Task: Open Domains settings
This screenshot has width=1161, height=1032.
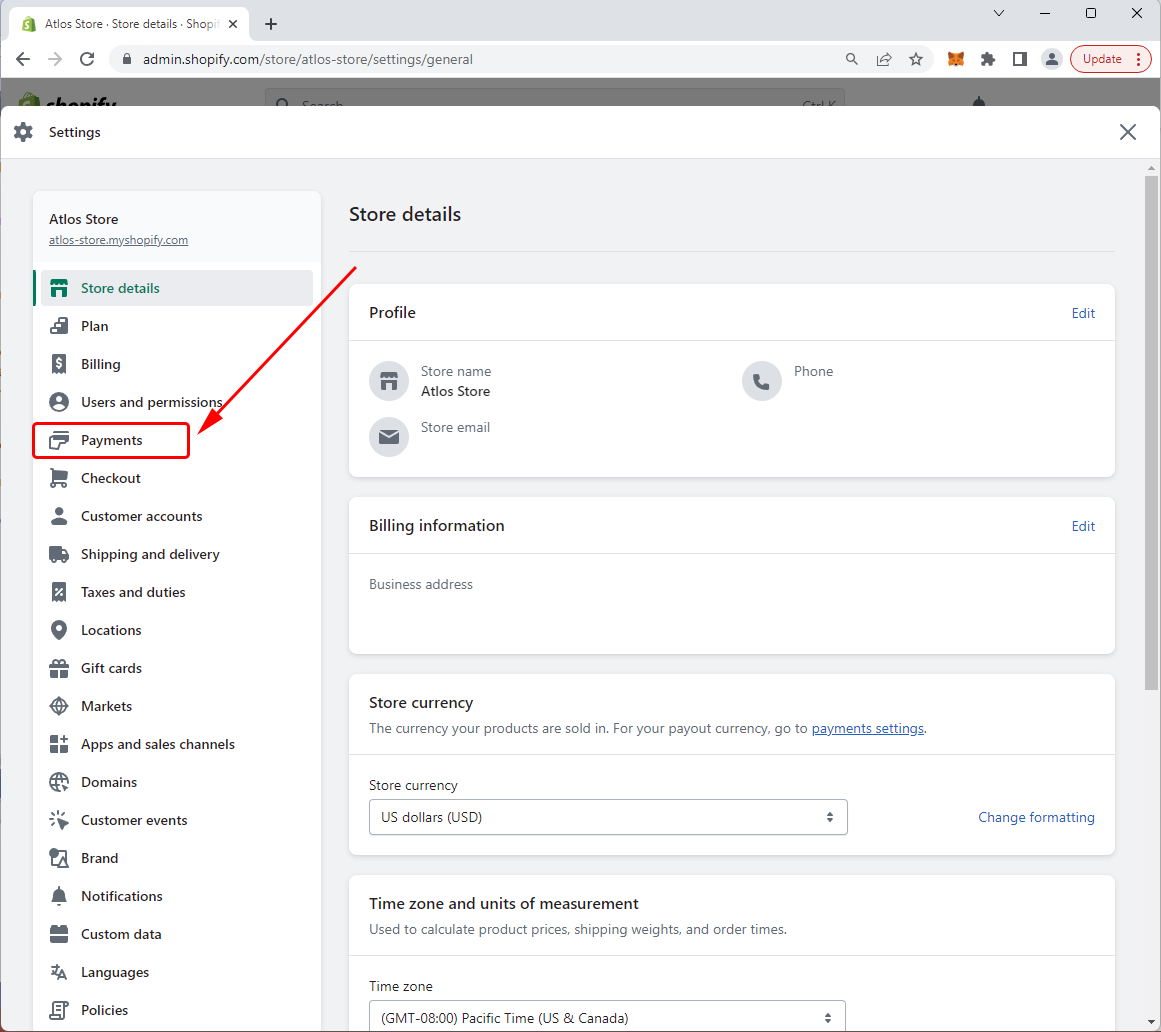Action: [177, 783]
